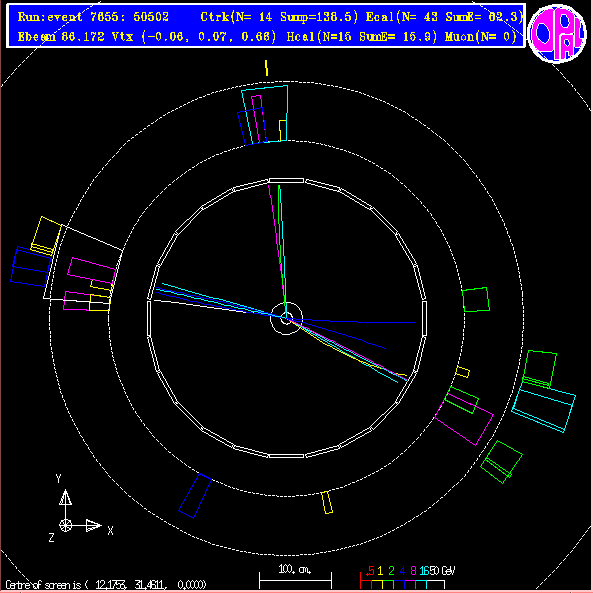
Task: Click the small yellow block at bottom
Action: coord(327,503)
